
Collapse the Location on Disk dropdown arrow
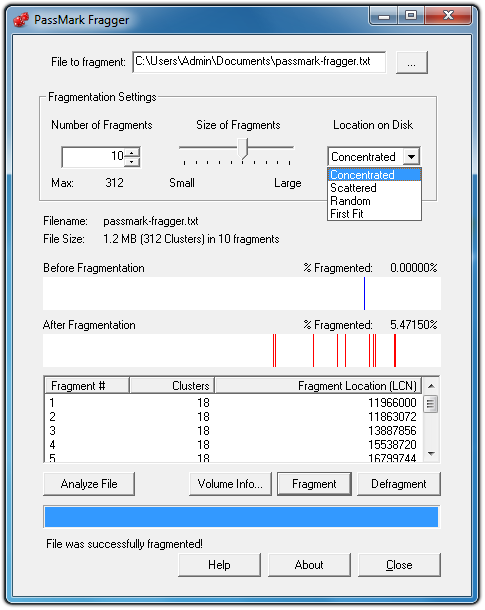click(x=412, y=157)
